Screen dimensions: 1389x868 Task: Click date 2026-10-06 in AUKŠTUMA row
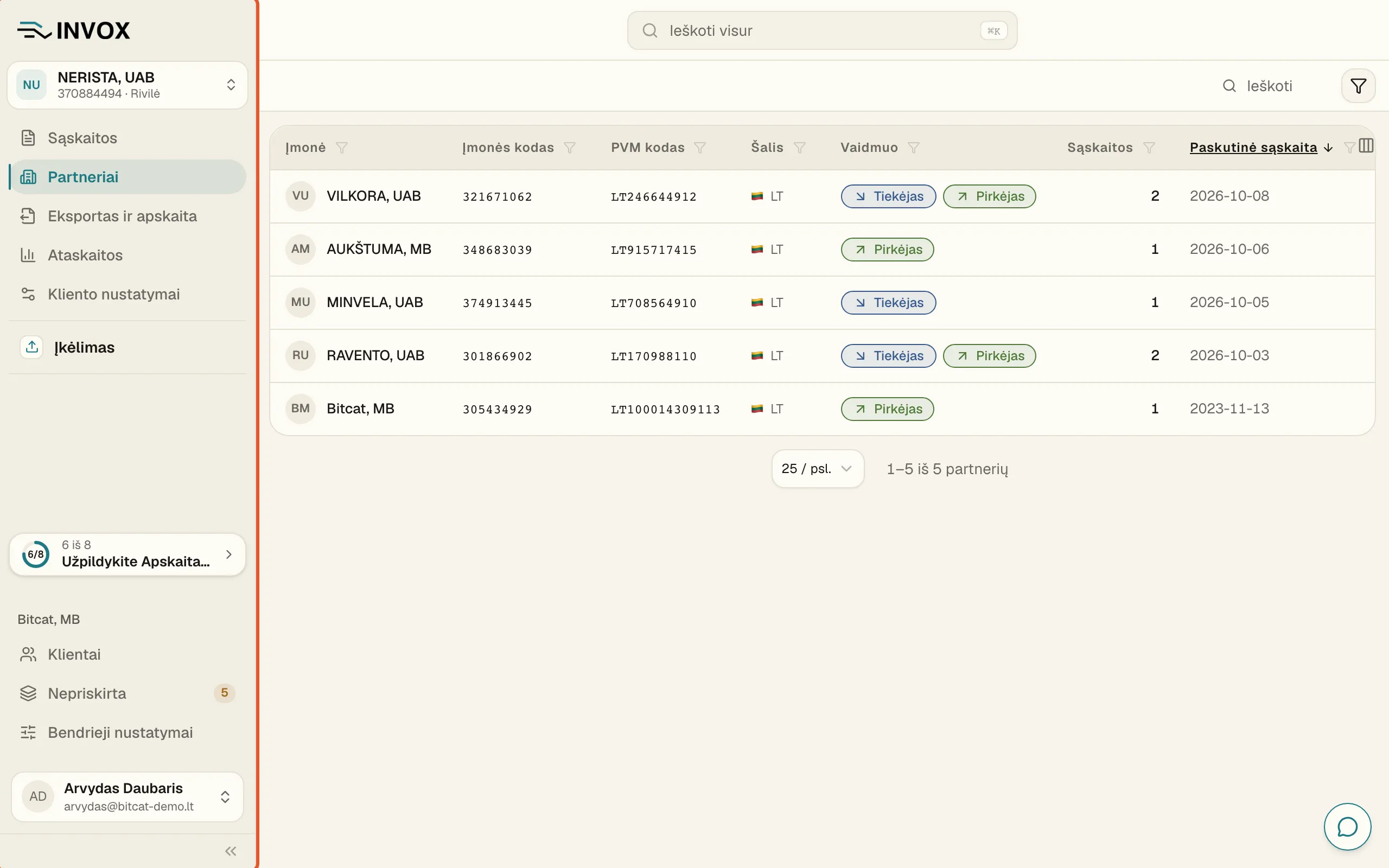pos(1229,249)
